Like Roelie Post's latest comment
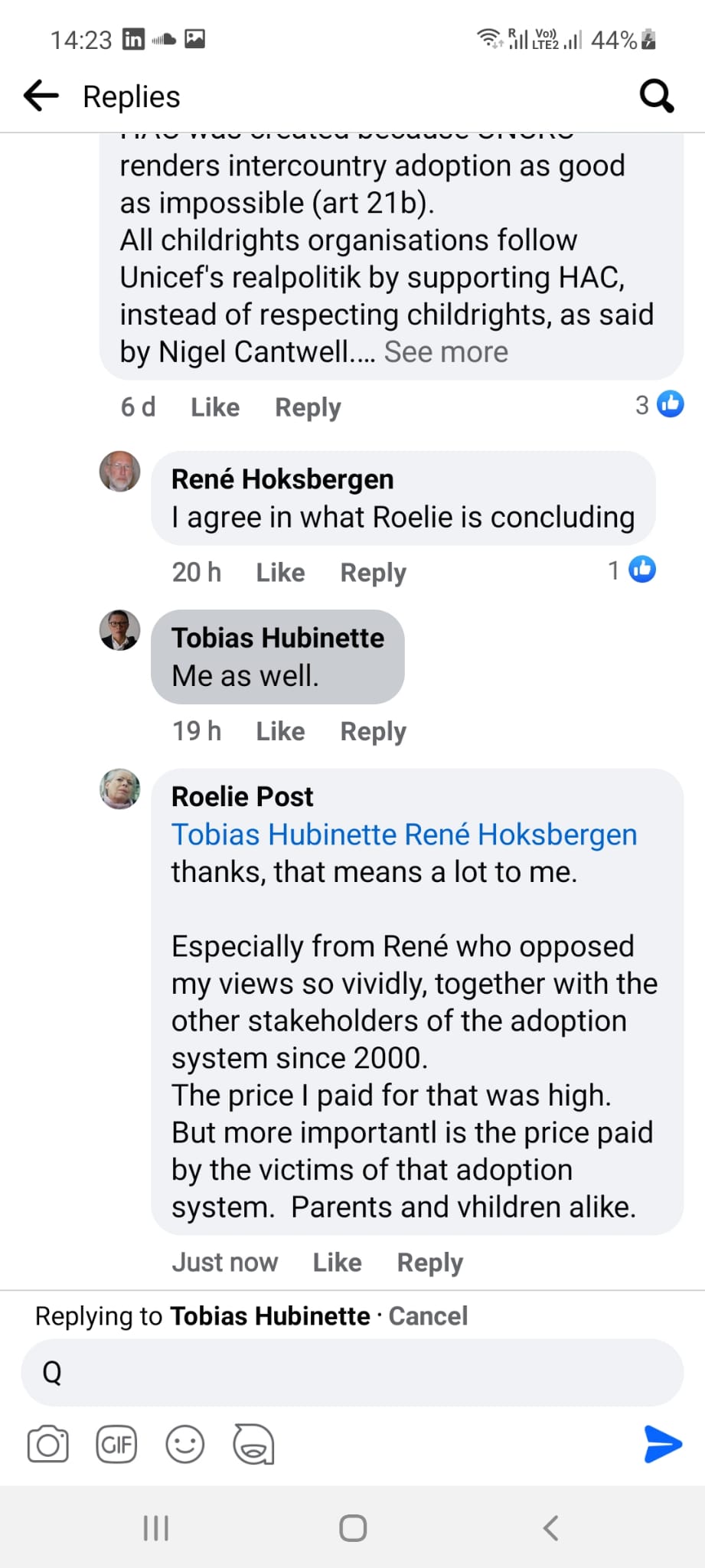 337,1263
